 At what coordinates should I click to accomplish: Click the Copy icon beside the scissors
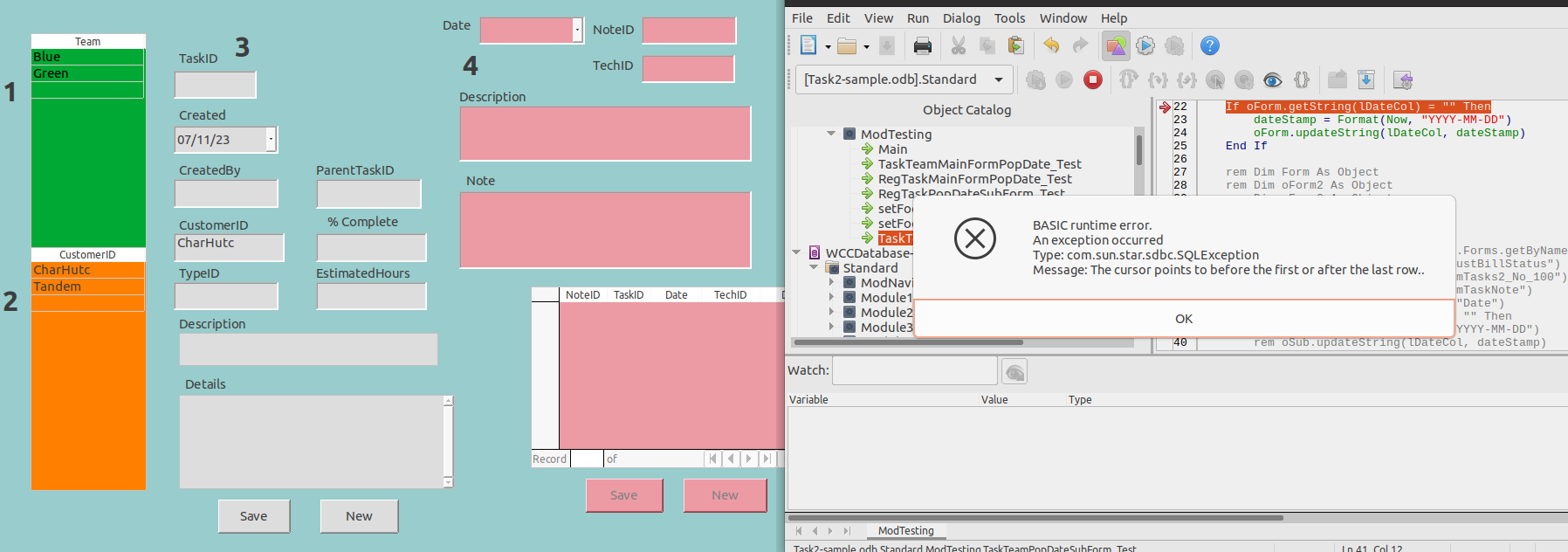[987, 45]
